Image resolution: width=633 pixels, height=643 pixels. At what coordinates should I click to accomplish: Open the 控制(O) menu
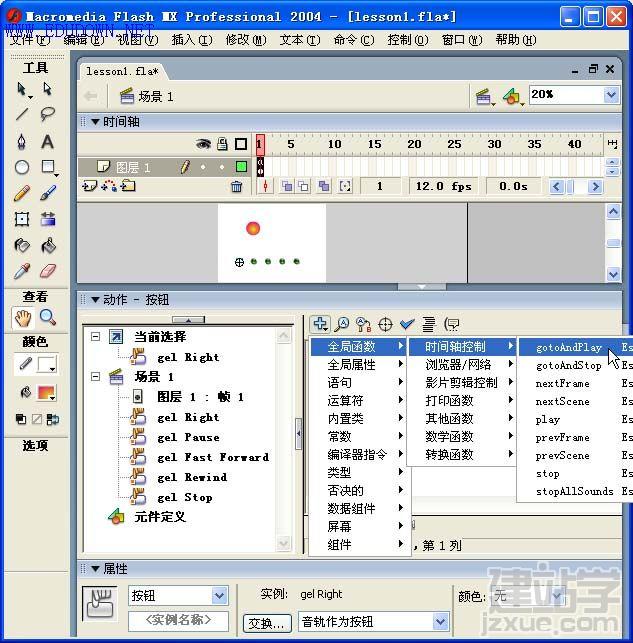pyautogui.click(x=408, y=40)
